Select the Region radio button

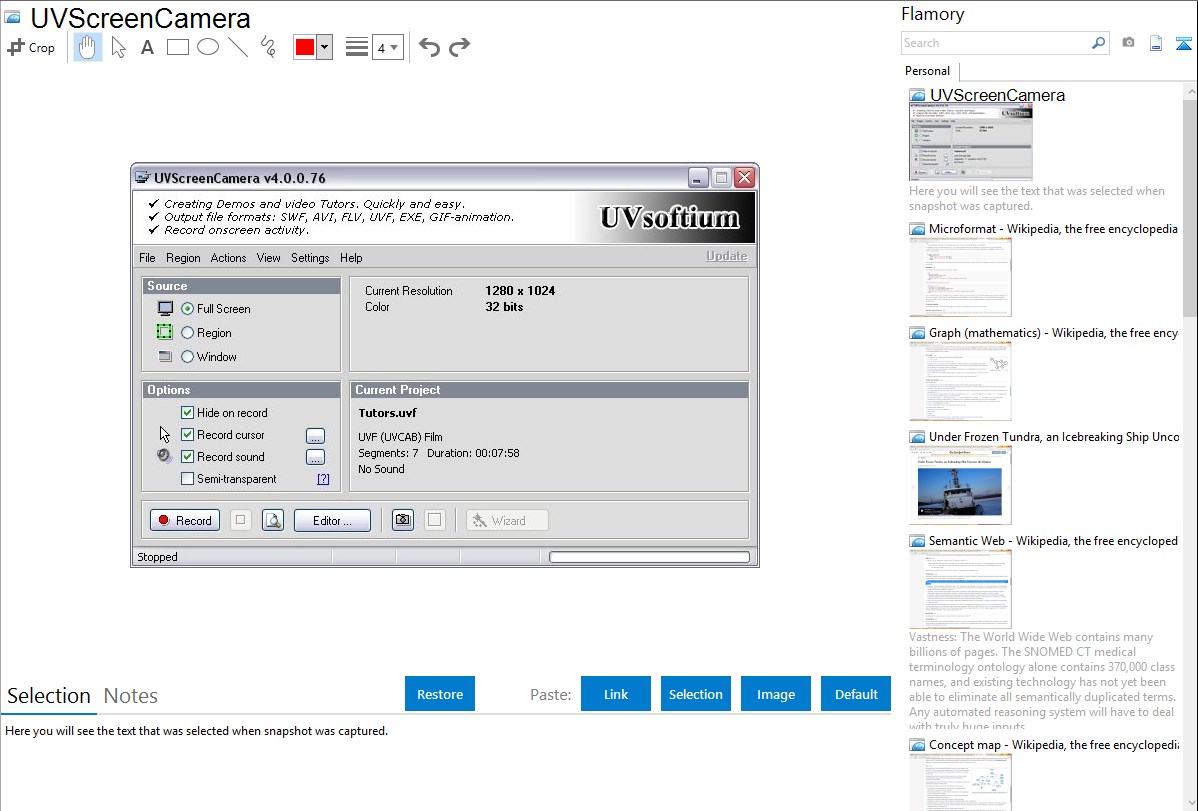tap(188, 333)
